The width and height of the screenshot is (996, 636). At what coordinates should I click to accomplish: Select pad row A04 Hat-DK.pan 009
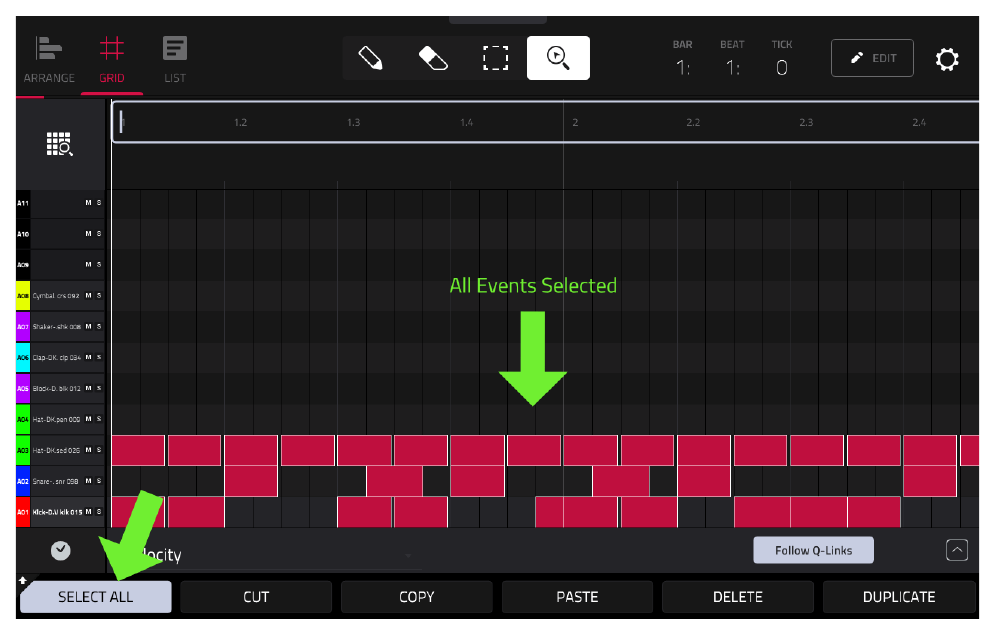pos(60,419)
